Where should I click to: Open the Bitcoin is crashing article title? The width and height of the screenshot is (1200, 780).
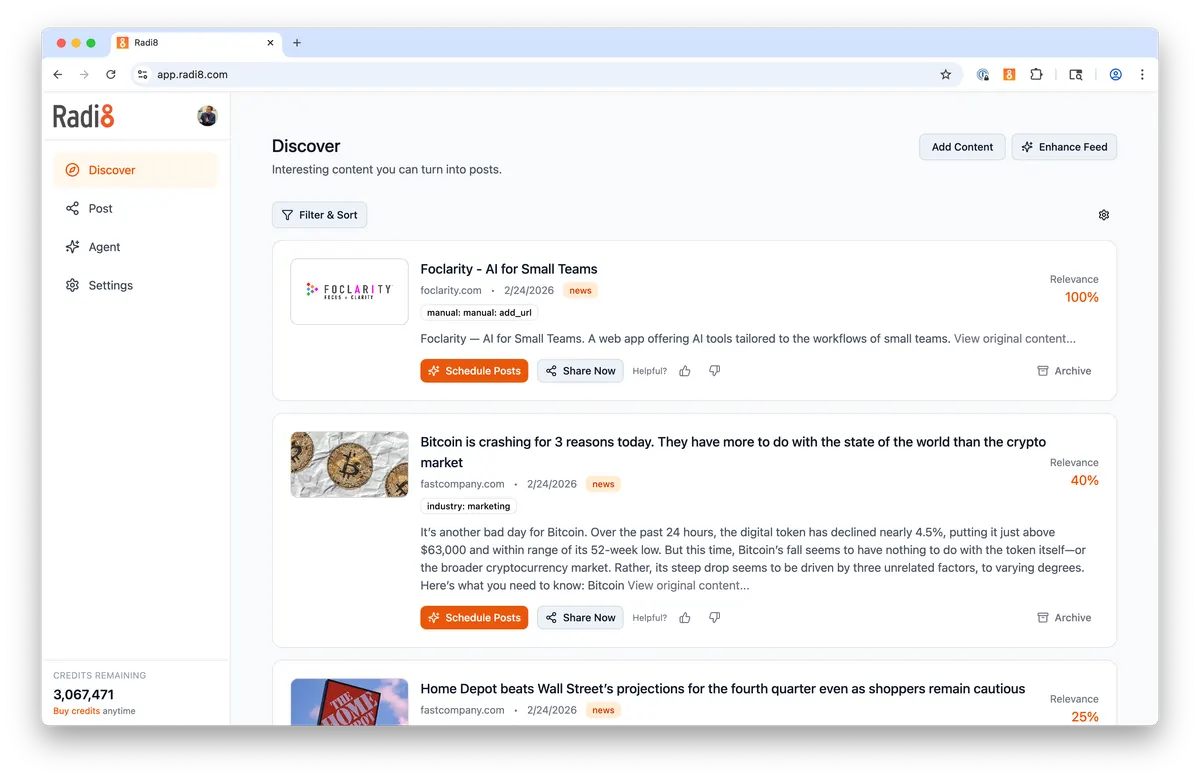733,452
